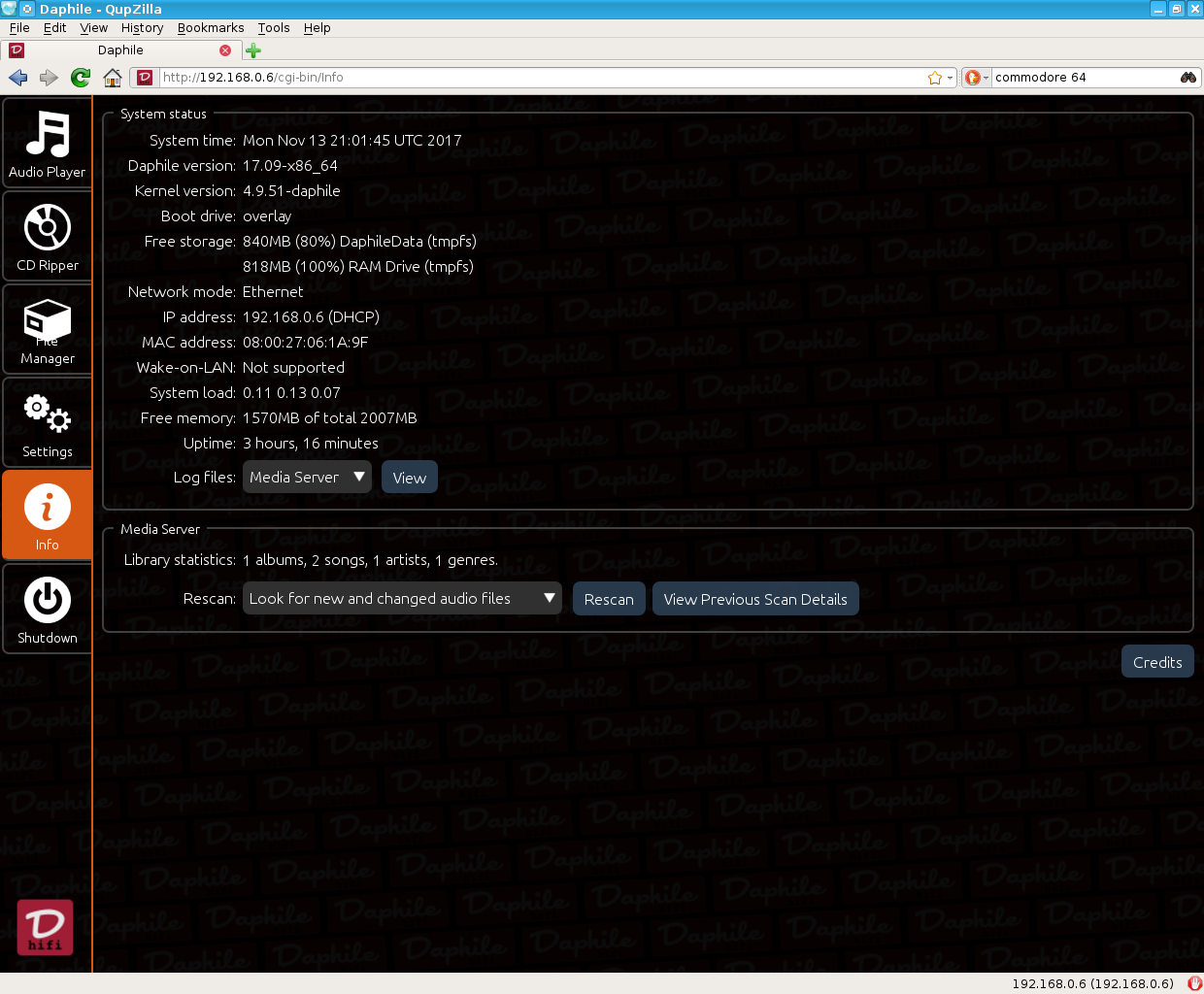Open the Edit menu
This screenshot has height=994, width=1204.
[55, 28]
